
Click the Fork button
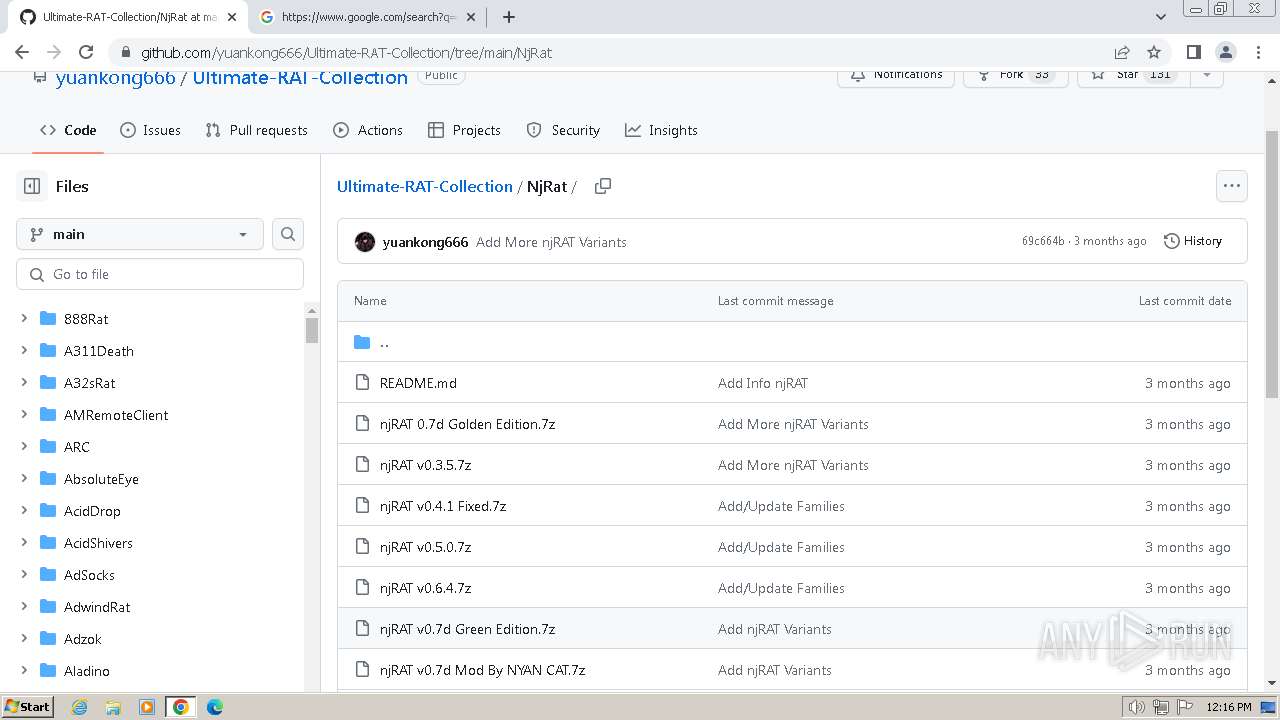tap(1015, 75)
